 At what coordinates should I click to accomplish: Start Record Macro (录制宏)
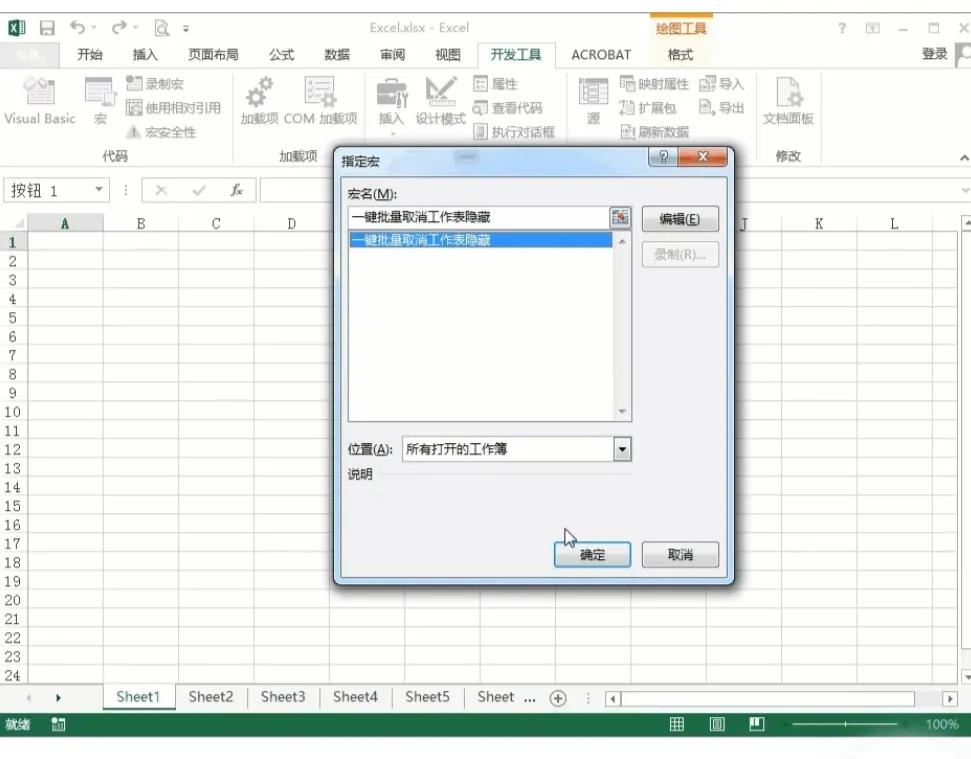(154, 84)
